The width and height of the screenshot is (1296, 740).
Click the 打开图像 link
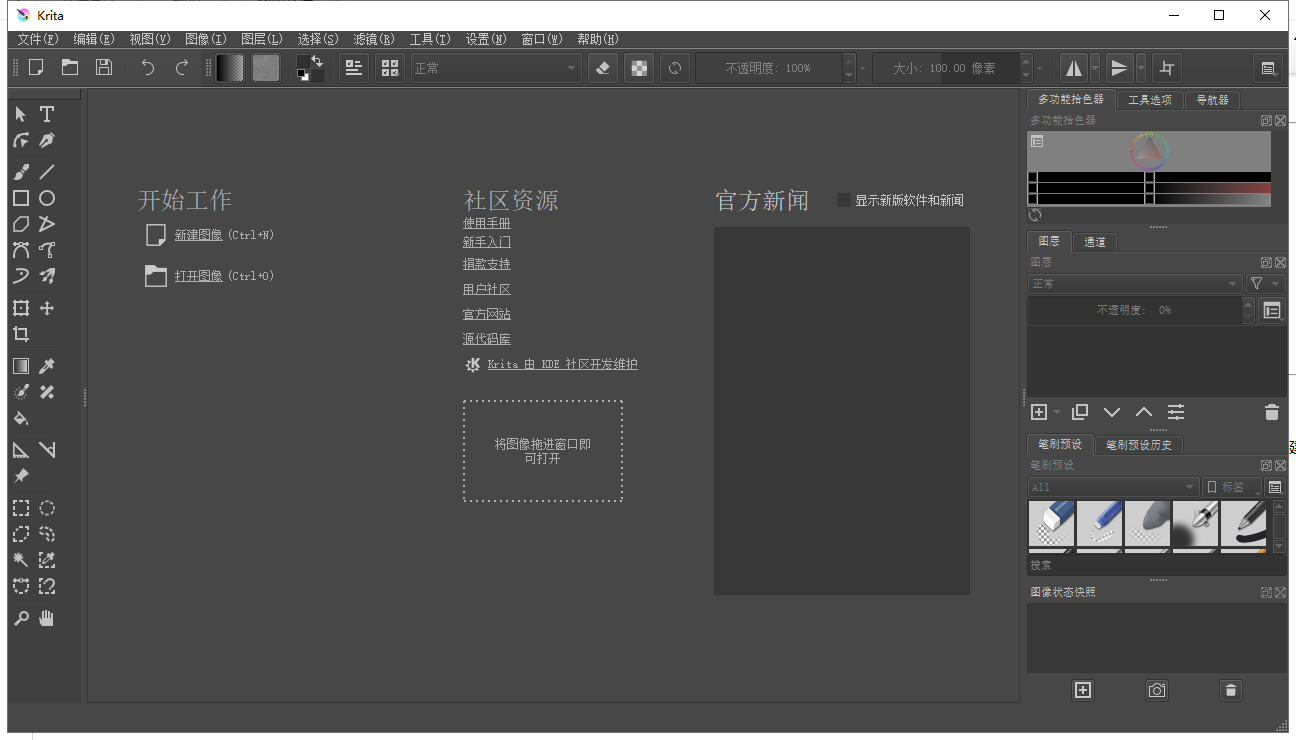tap(198, 276)
